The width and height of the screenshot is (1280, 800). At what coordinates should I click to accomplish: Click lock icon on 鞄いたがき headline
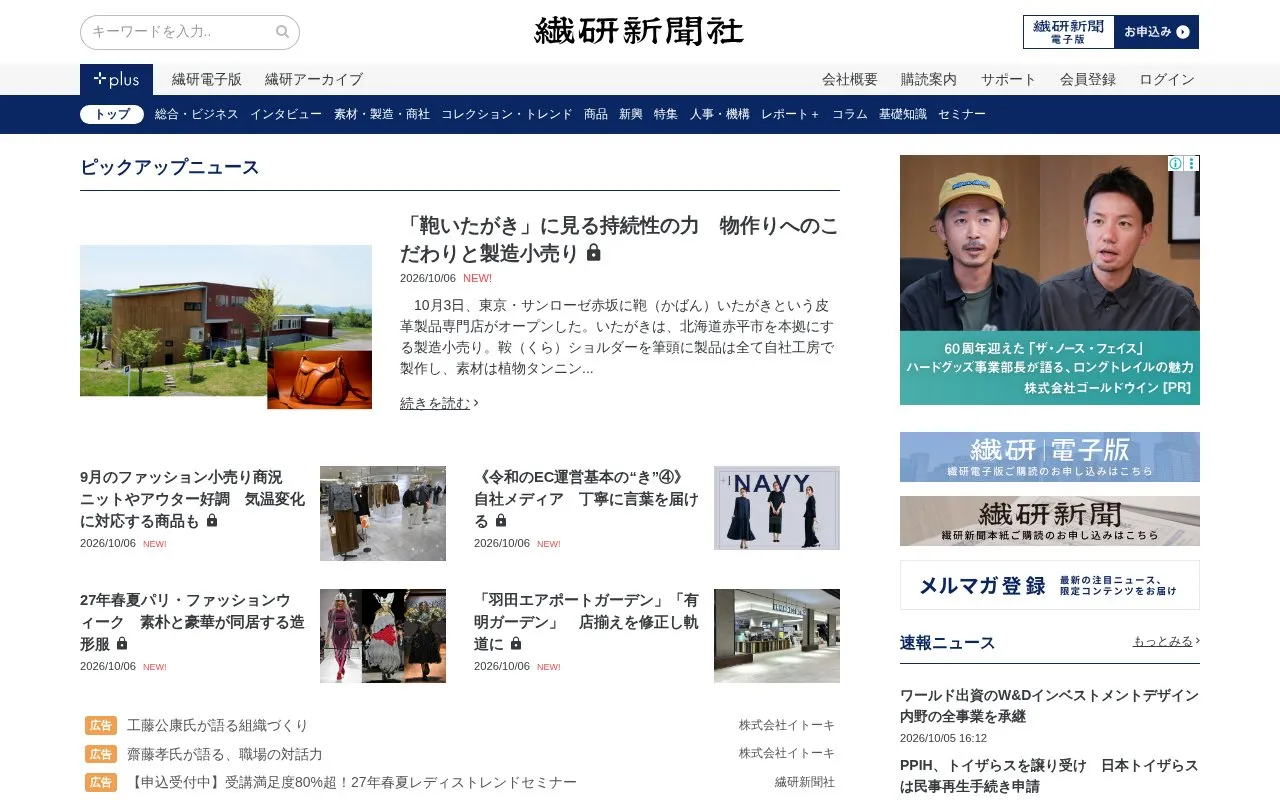tap(594, 253)
